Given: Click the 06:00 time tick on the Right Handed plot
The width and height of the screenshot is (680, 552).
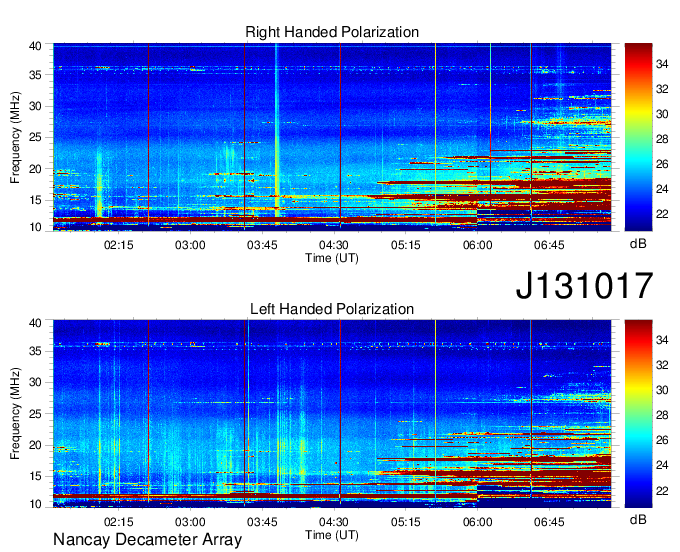Looking at the screenshot, I should pyautogui.click(x=477, y=245).
